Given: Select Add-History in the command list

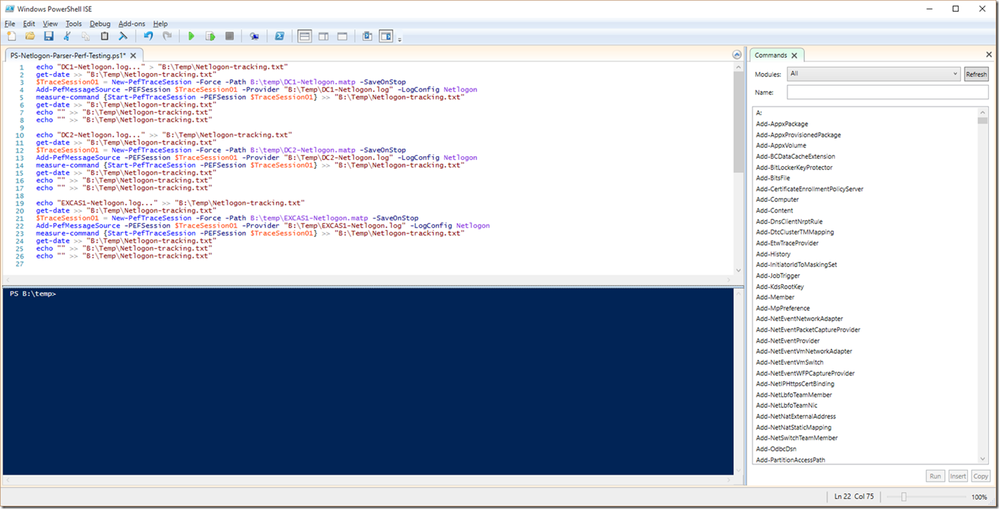Looking at the screenshot, I should (x=773, y=254).
